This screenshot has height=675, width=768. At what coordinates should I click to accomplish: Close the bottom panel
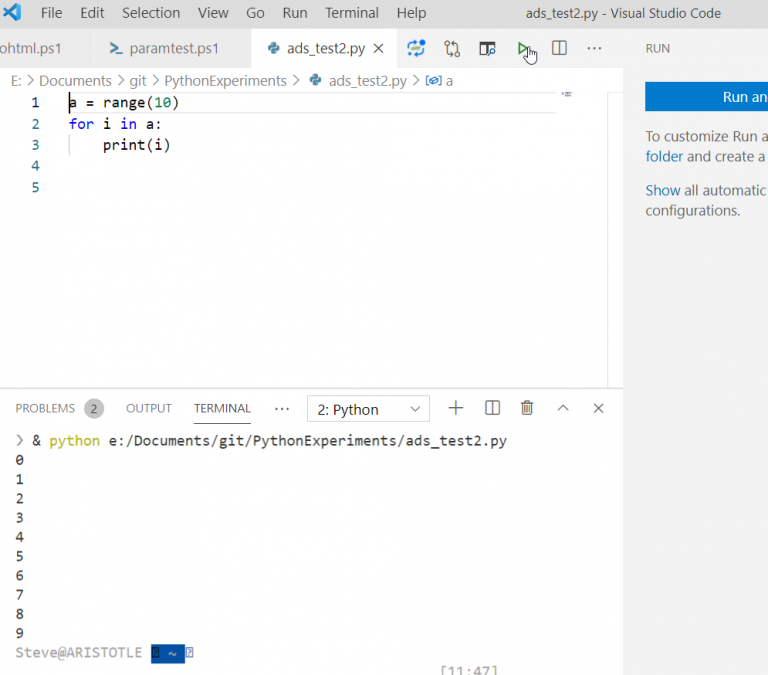click(599, 408)
